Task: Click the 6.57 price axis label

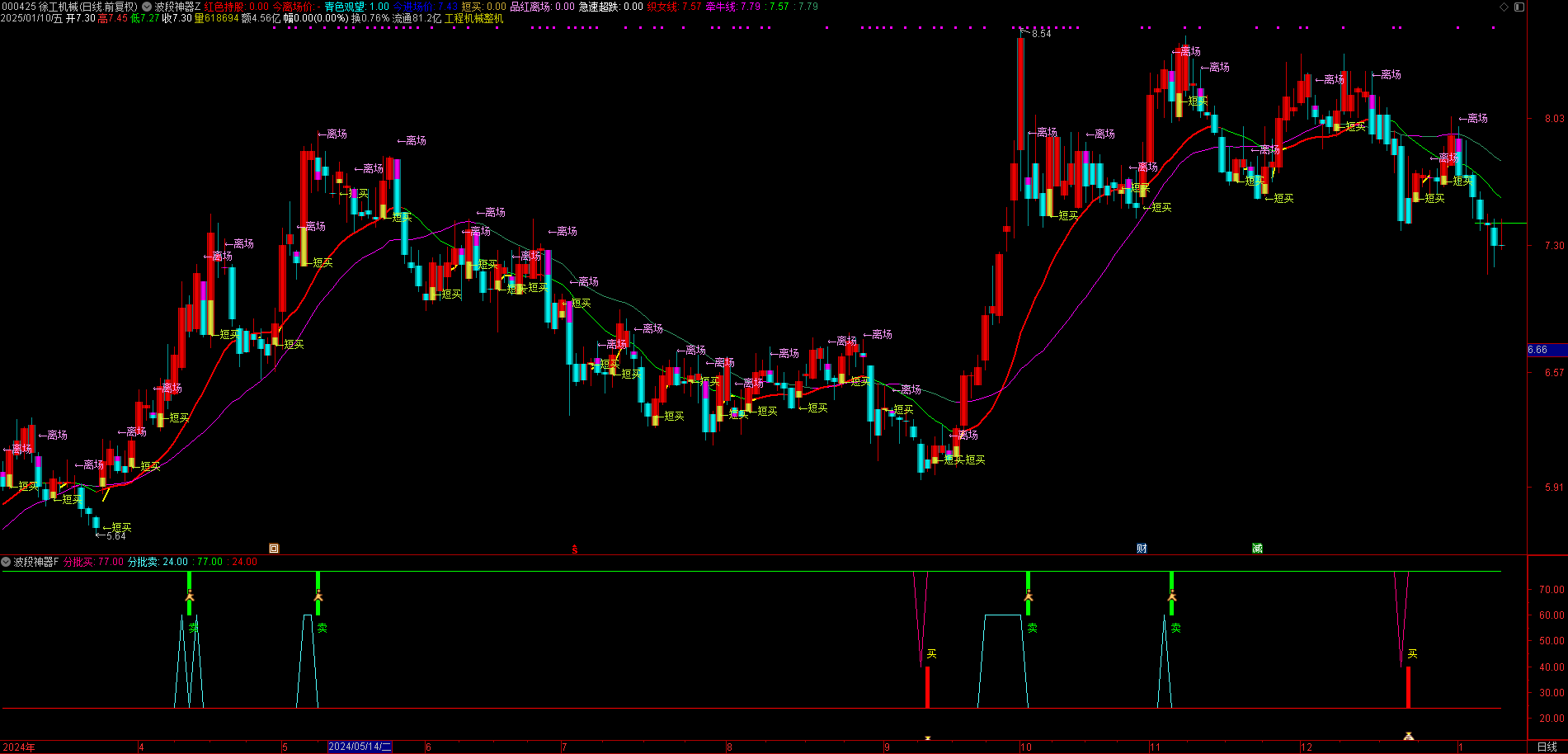Action: click(x=1554, y=373)
